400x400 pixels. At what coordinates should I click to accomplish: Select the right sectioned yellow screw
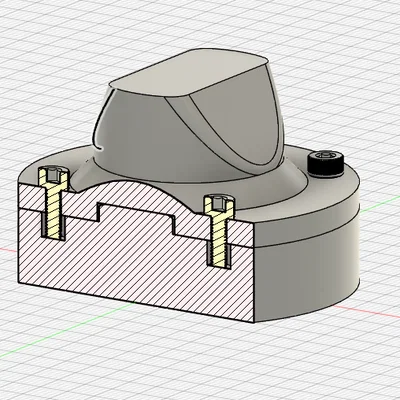[219, 230]
